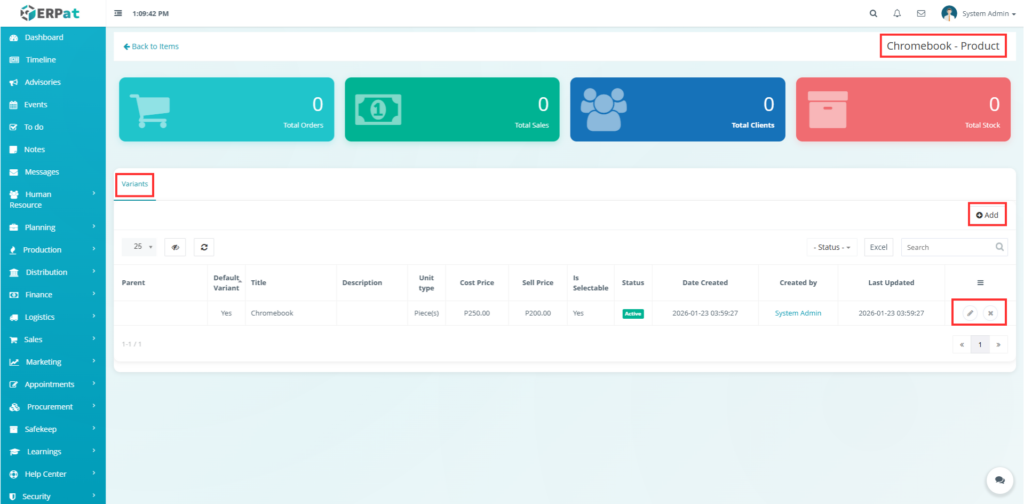Edit the Chromebook variant row

[x=969, y=313]
